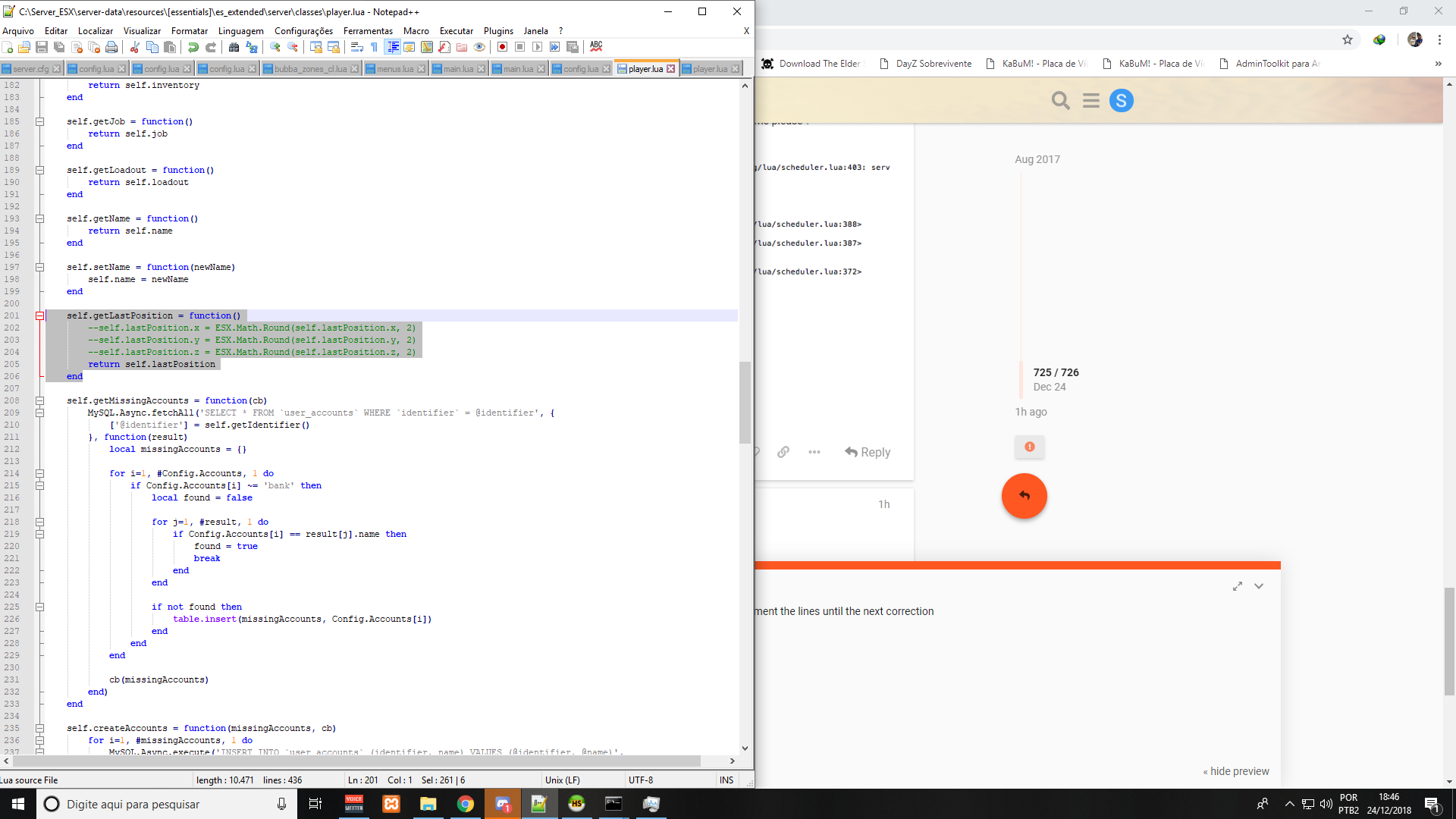Screen dimensions: 1456x819
Task: Open DayZ Sobrevivente bookmark in browser
Action: (926, 64)
